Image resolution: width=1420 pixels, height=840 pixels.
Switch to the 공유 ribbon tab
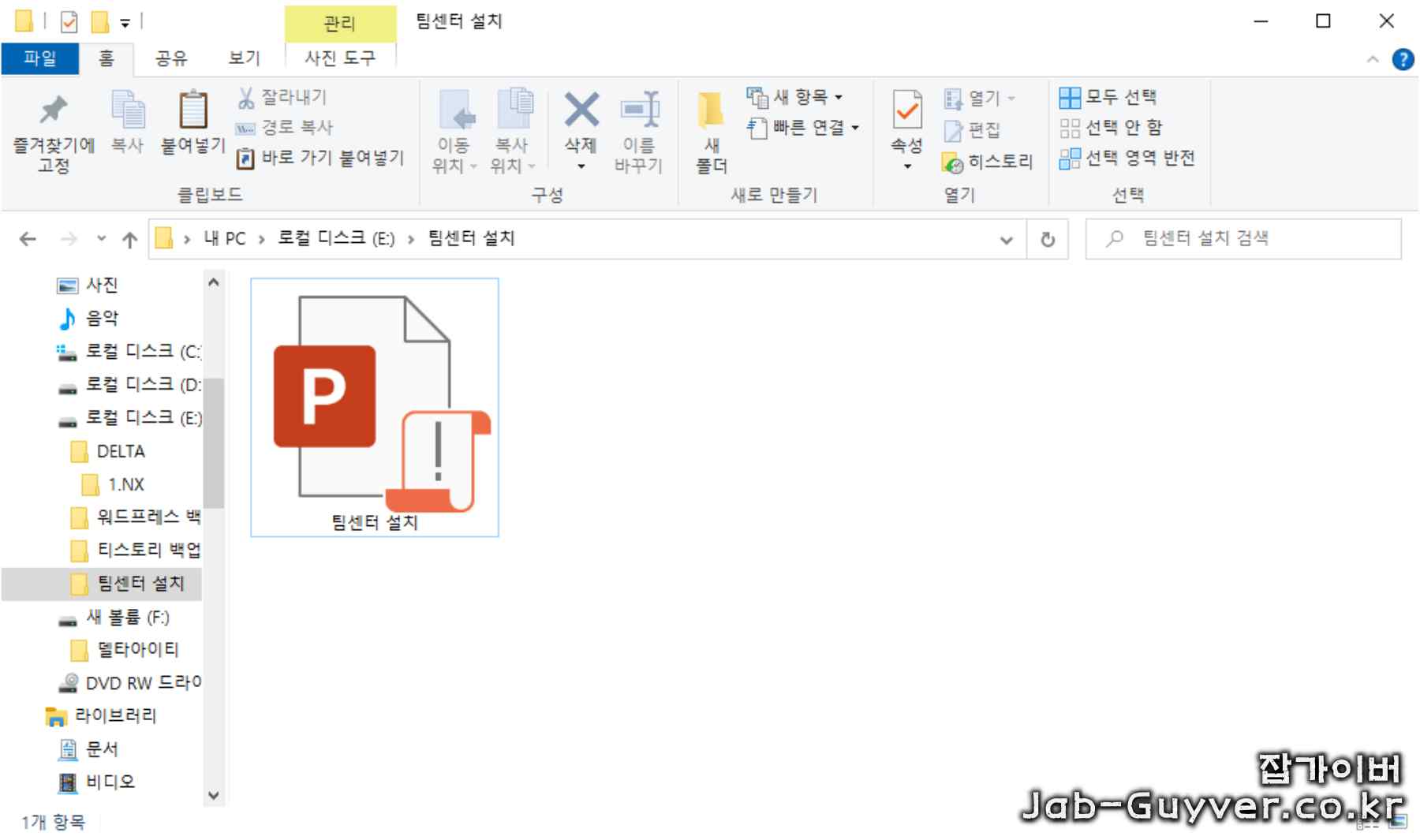click(x=171, y=58)
